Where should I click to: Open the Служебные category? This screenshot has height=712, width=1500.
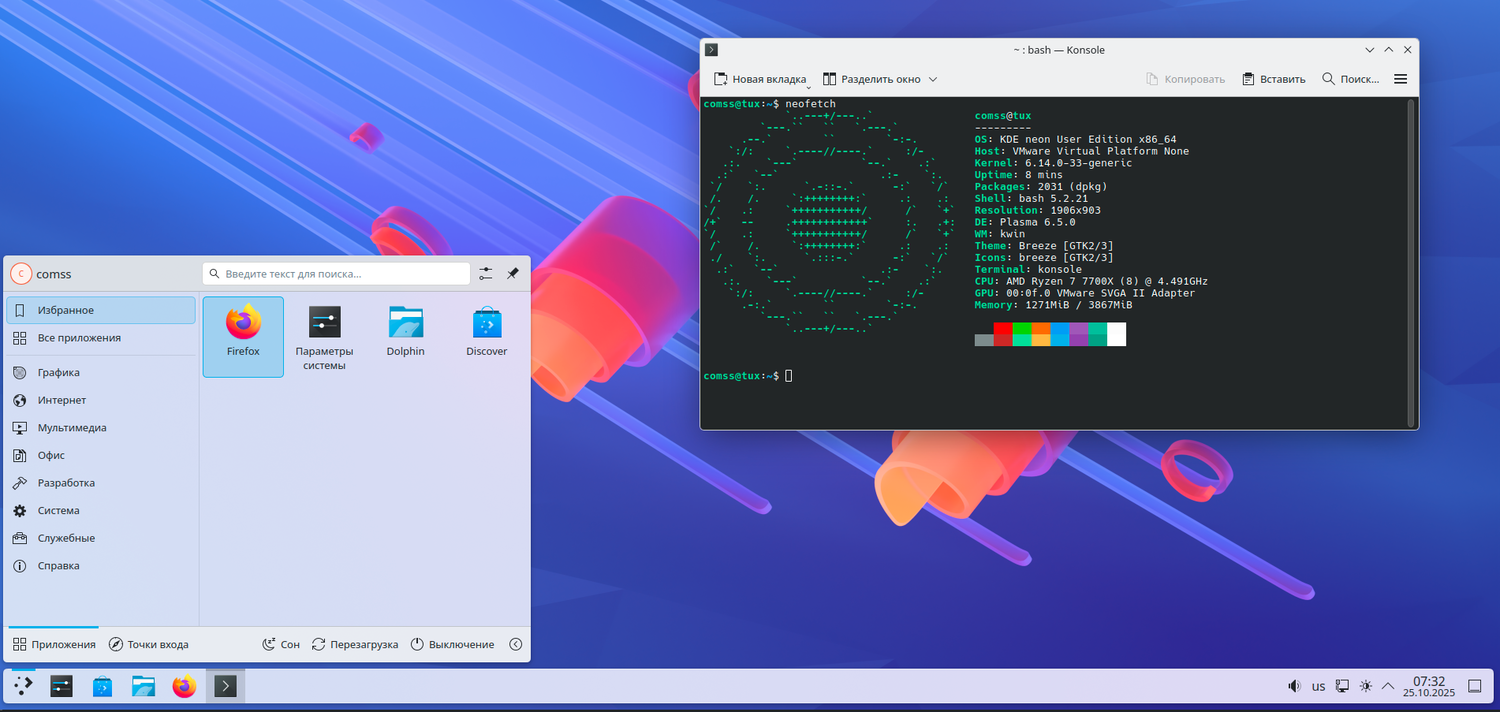pyautogui.click(x=101, y=537)
